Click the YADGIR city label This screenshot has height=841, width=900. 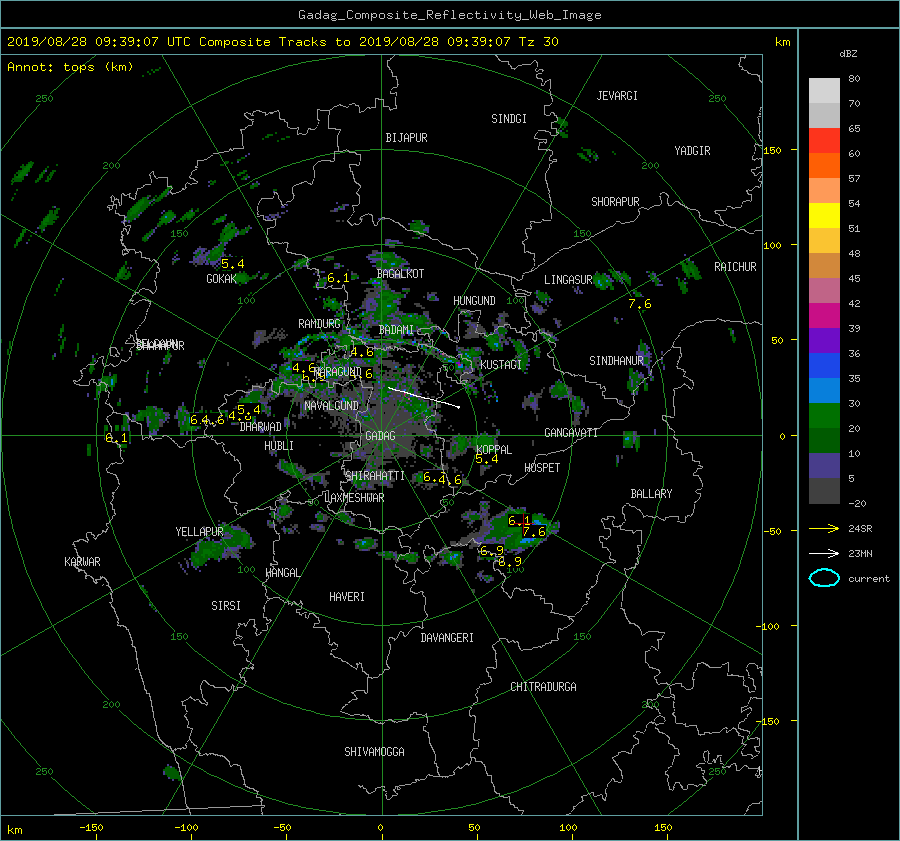(x=692, y=151)
